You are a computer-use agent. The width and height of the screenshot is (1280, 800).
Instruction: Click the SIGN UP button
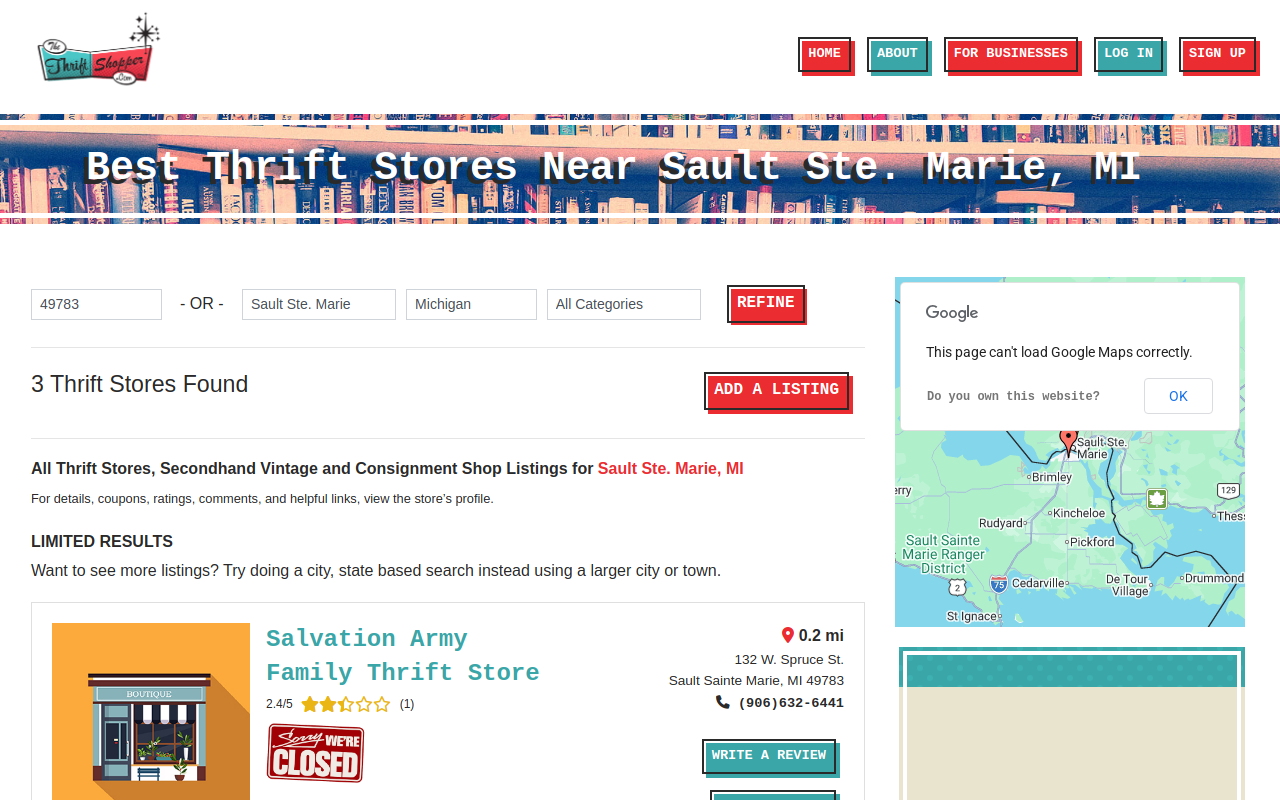(x=1217, y=54)
